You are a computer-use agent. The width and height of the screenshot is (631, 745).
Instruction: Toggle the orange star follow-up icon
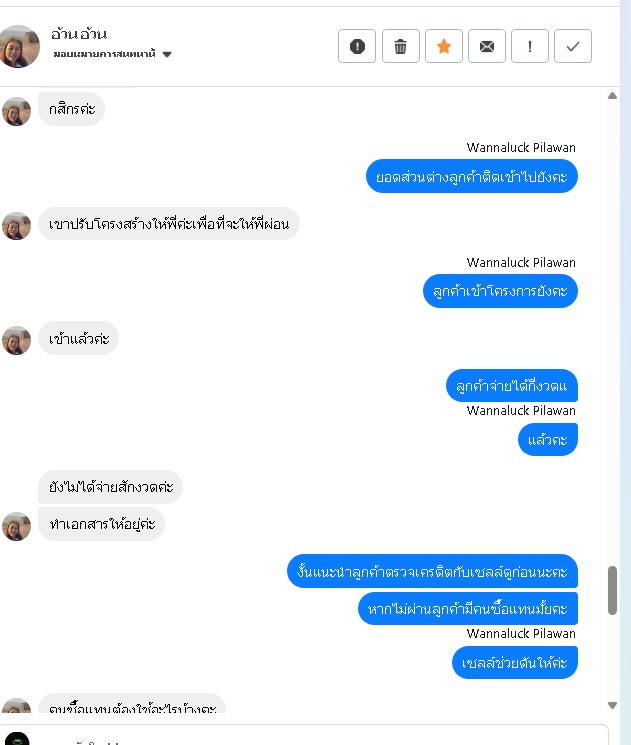[444, 46]
